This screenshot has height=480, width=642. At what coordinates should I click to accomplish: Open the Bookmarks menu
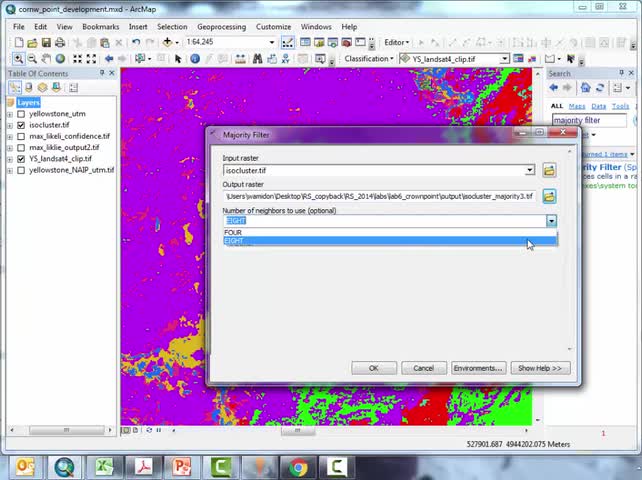tap(101, 27)
